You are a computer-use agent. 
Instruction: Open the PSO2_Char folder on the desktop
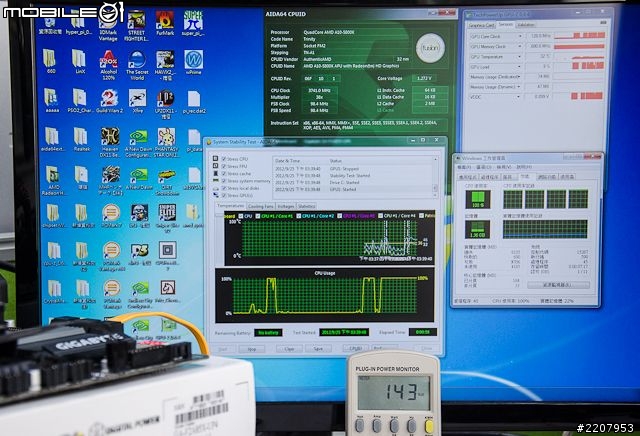80,101
